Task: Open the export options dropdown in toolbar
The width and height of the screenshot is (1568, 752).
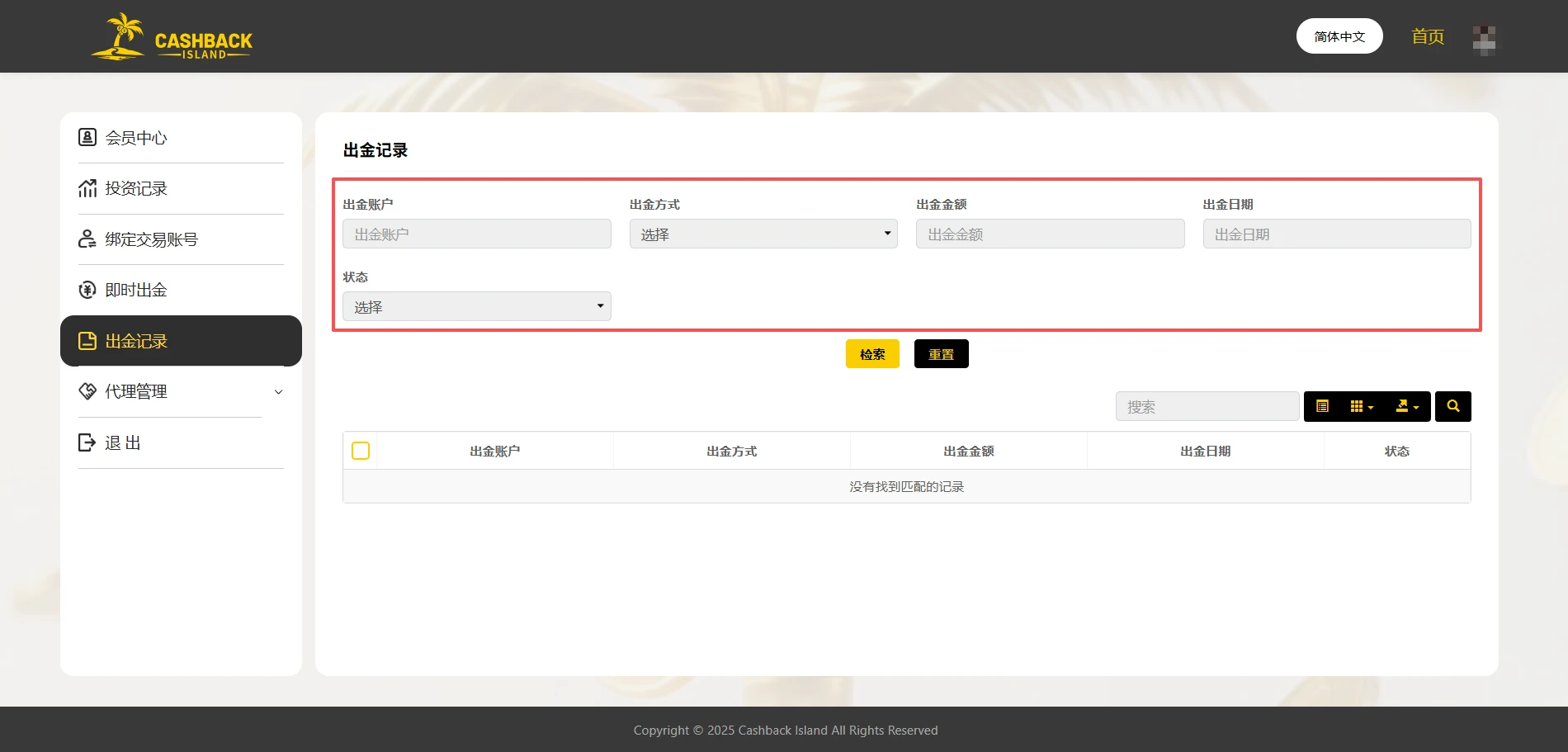Action: [1407, 406]
